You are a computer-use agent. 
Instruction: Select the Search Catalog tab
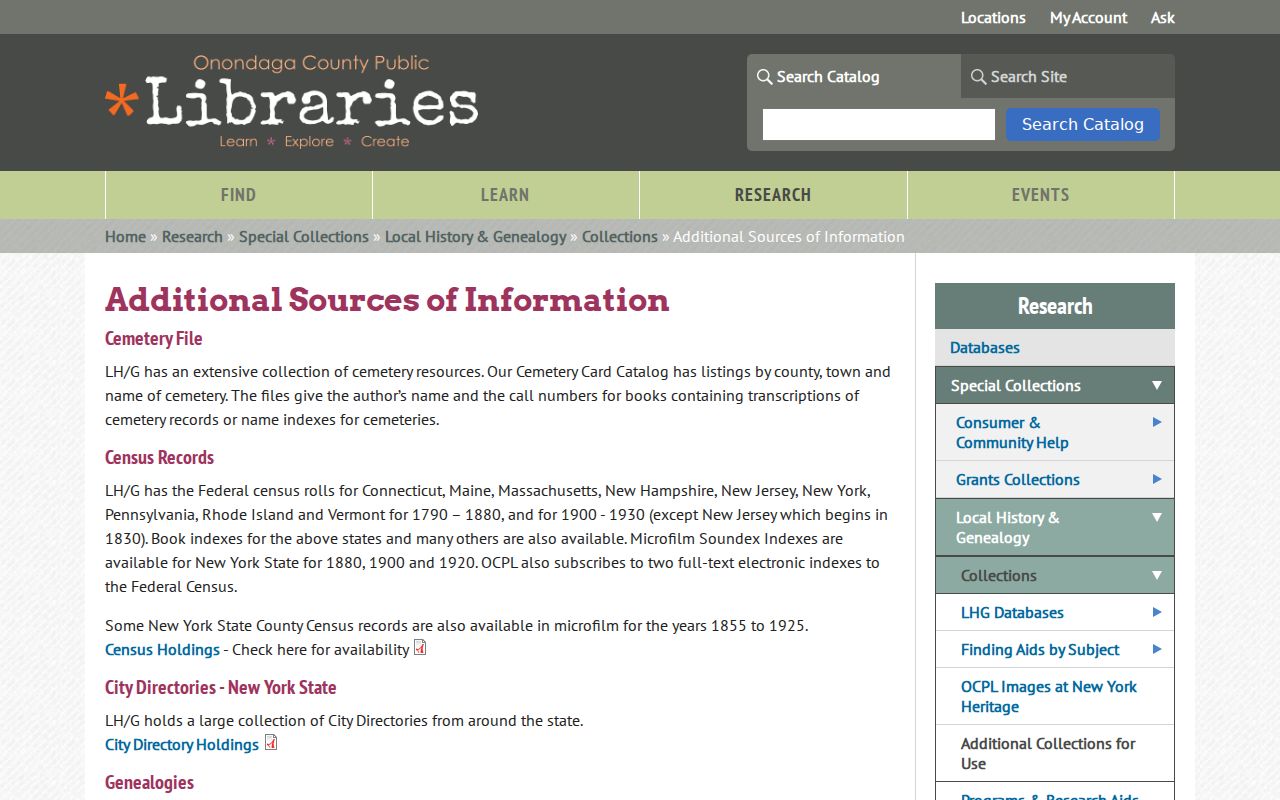click(x=854, y=76)
